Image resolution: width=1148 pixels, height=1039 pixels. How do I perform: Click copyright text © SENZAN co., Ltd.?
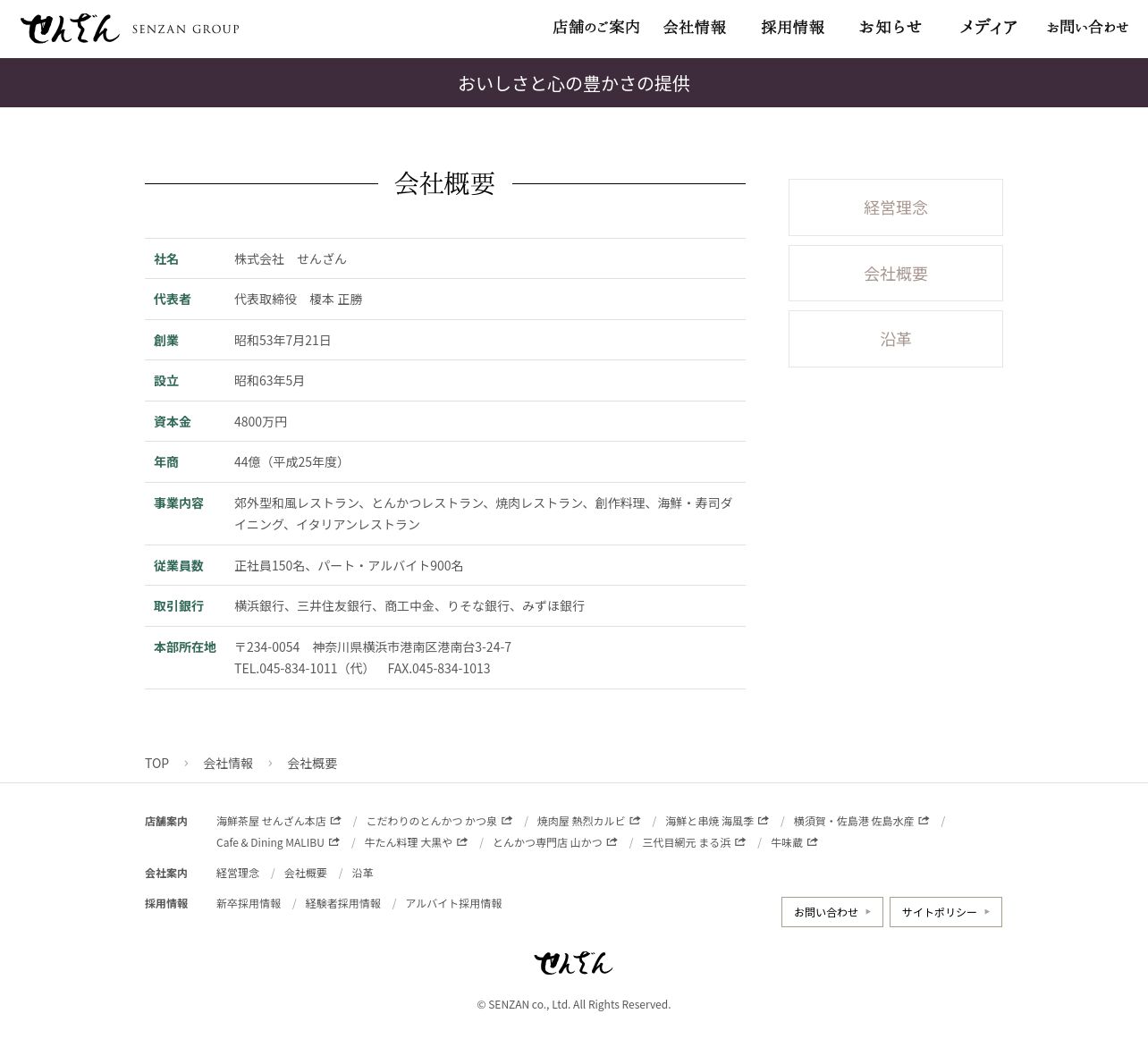pyautogui.click(x=574, y=1004)
